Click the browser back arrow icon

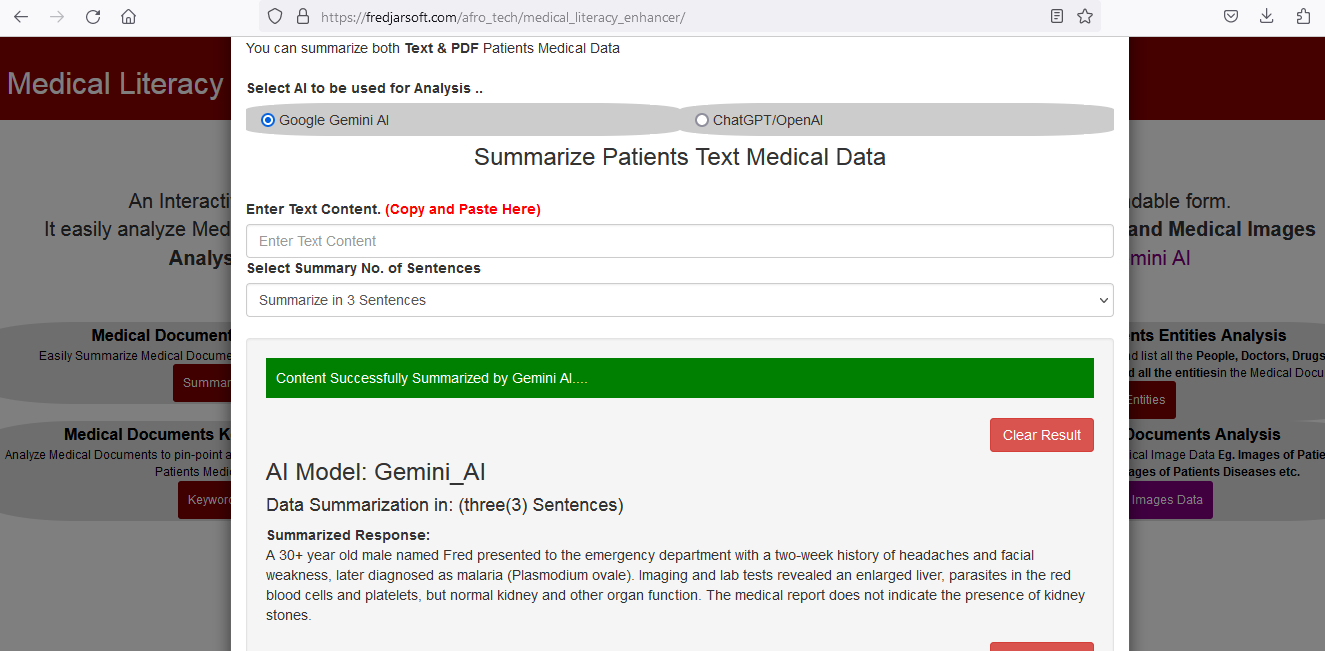point(21,17)
